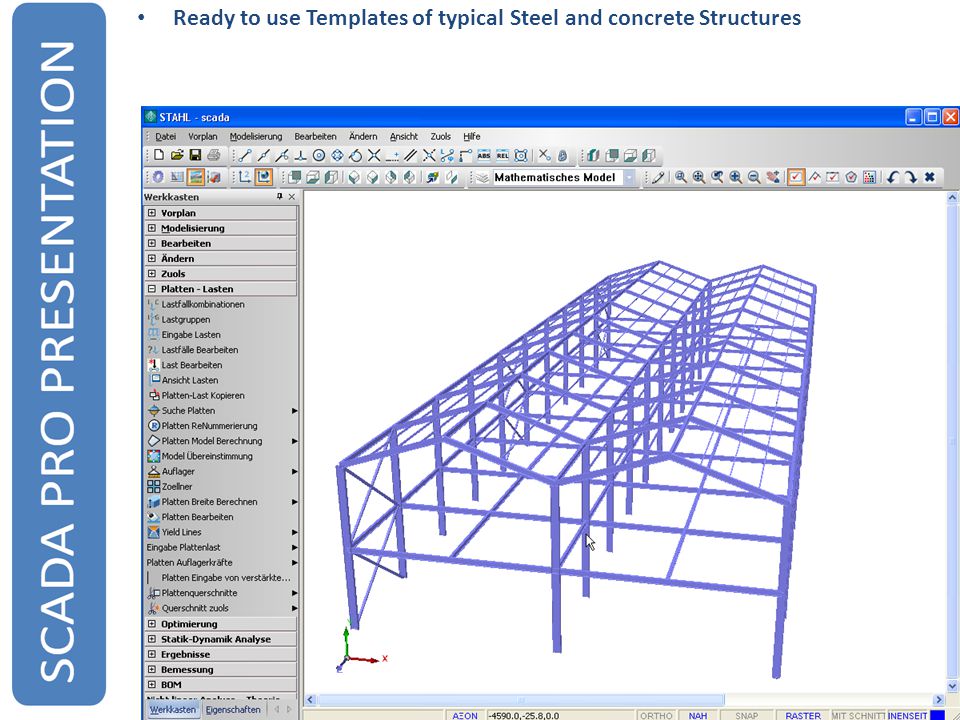Click Eingabe Lasten entry
The image size is (960, 720).
191,335
